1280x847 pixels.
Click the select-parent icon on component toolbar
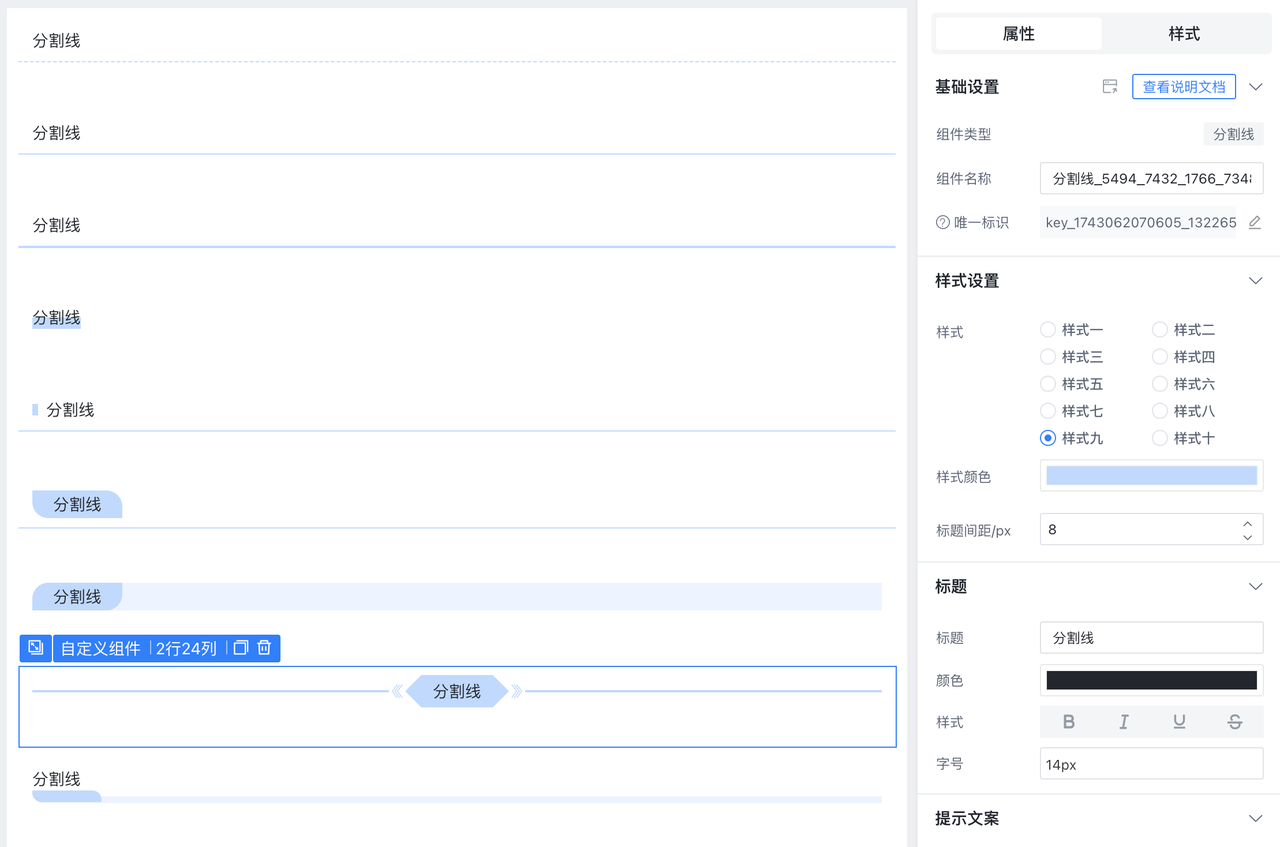click(x=35, y=648)
